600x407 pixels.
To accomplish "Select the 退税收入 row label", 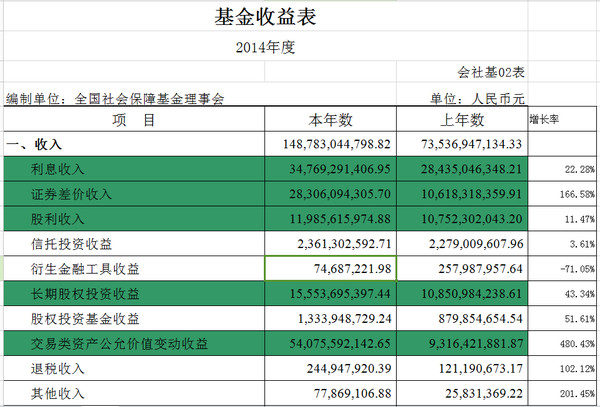I will click(x=134, y=368).
